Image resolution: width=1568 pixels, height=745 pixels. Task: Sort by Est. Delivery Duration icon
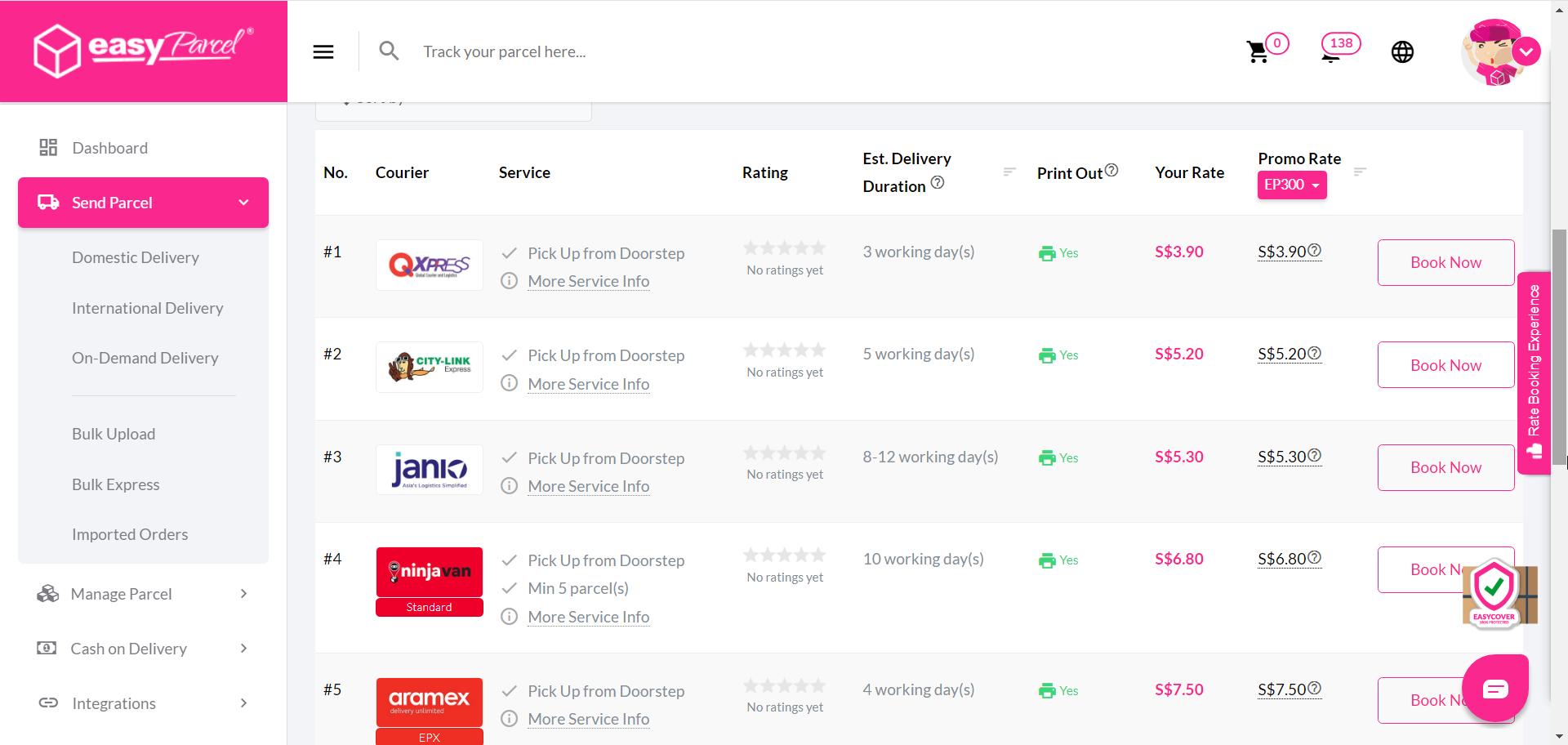[1009, 172]
